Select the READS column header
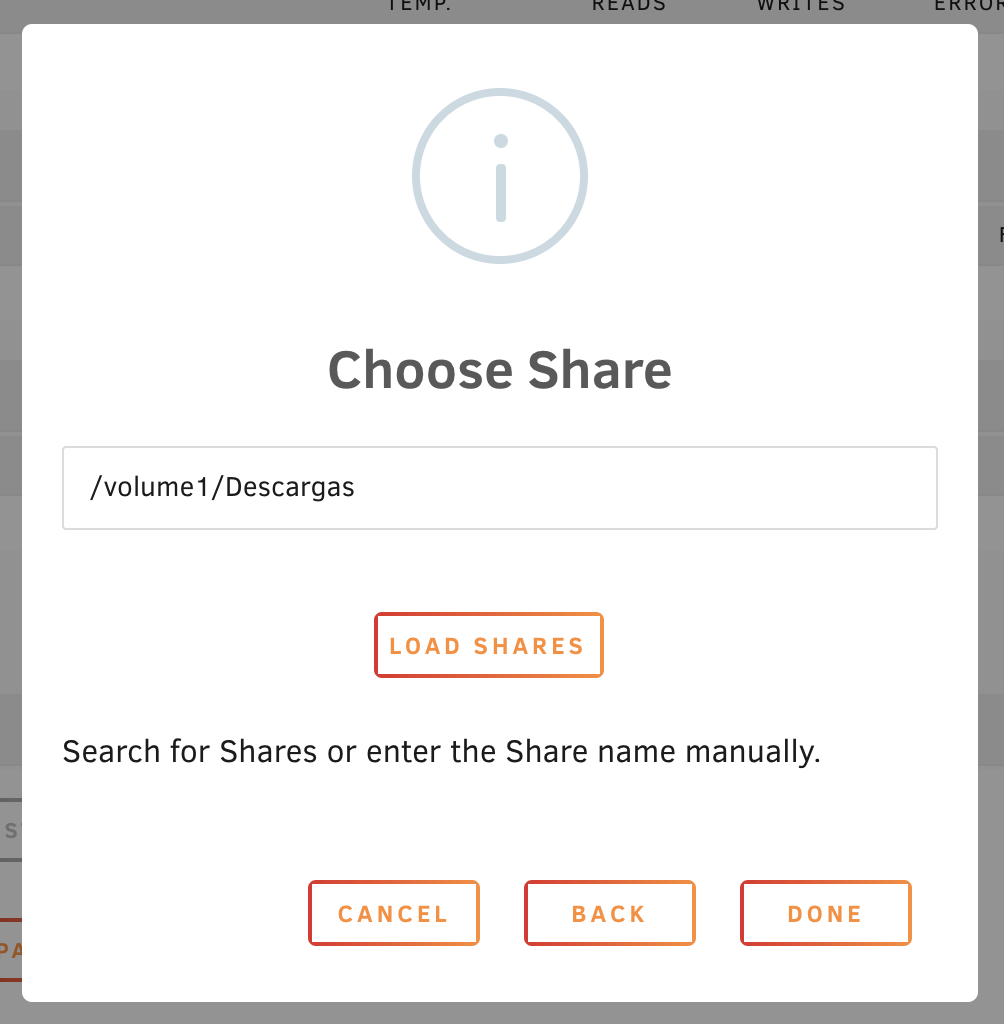 628,6
